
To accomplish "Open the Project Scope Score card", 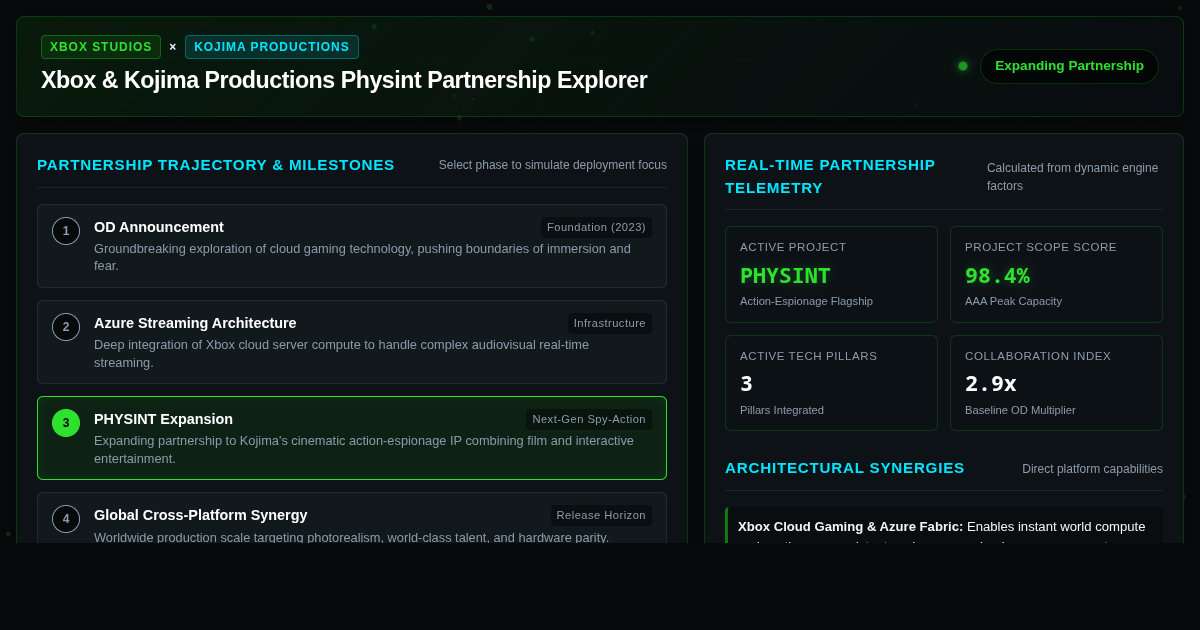I will pyautogui.click(x=1056, y=274).
